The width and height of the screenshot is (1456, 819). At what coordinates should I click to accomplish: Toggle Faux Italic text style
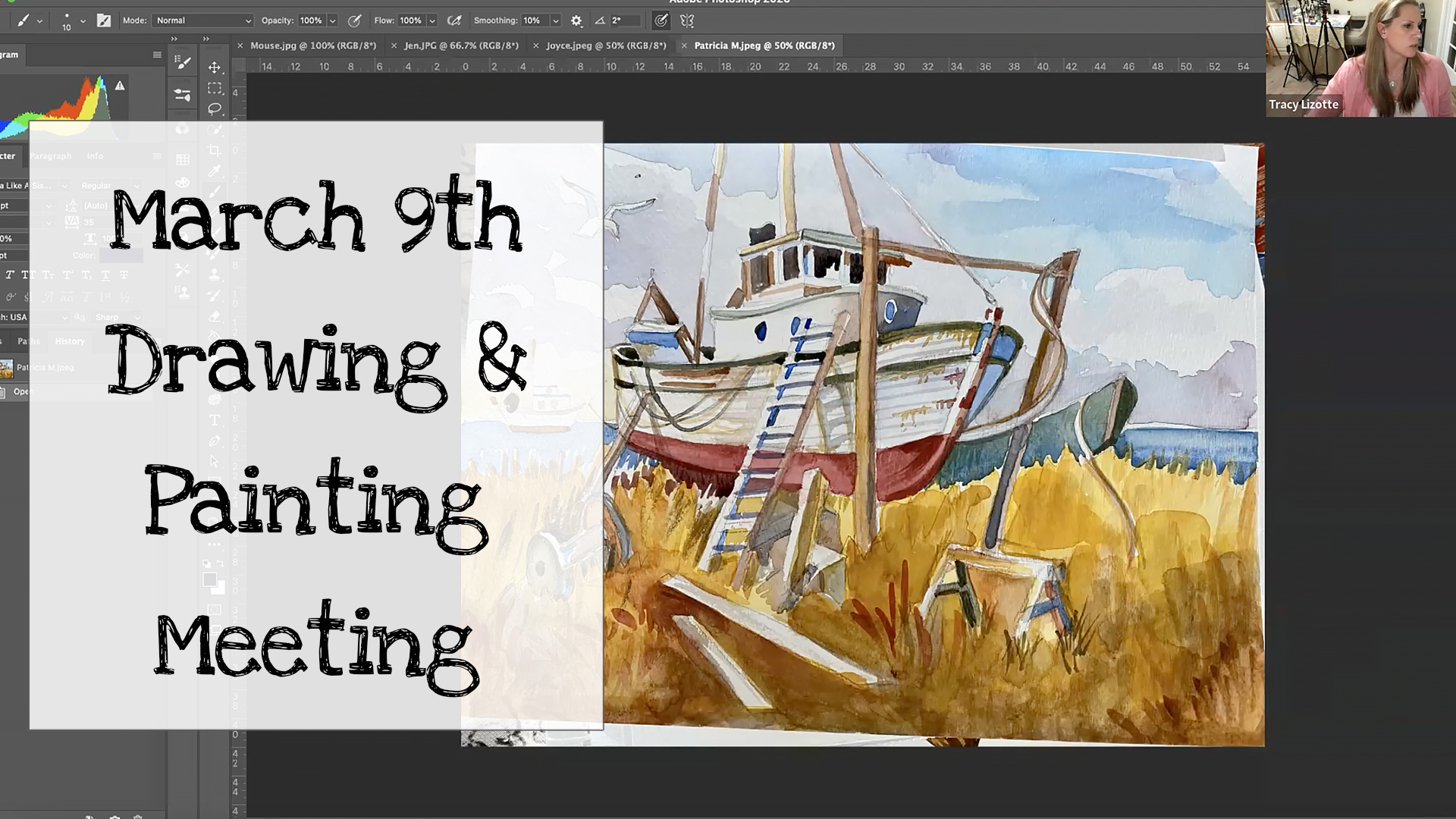tap(10, 275)
